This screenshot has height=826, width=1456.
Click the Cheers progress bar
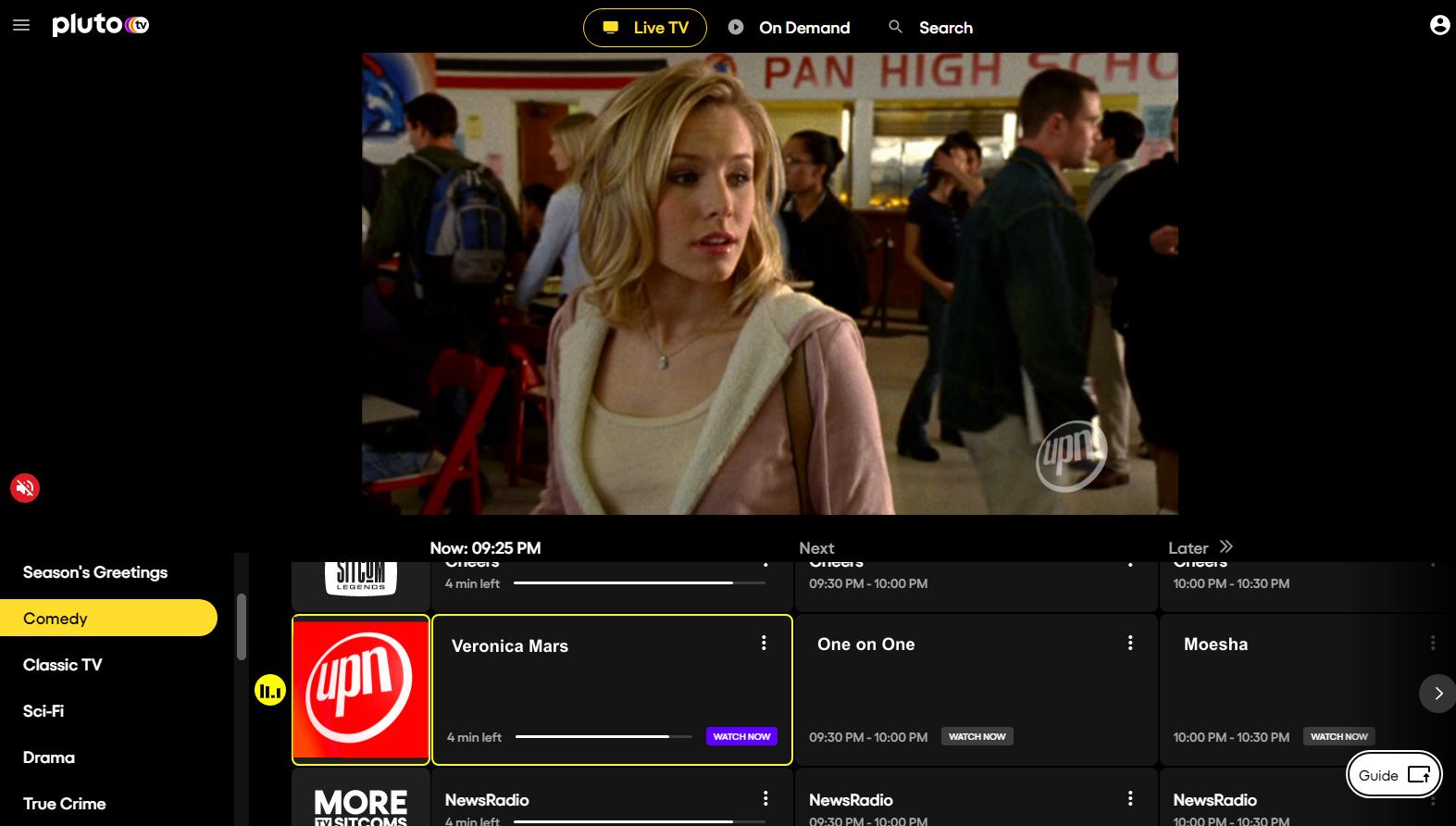point(640,583)
